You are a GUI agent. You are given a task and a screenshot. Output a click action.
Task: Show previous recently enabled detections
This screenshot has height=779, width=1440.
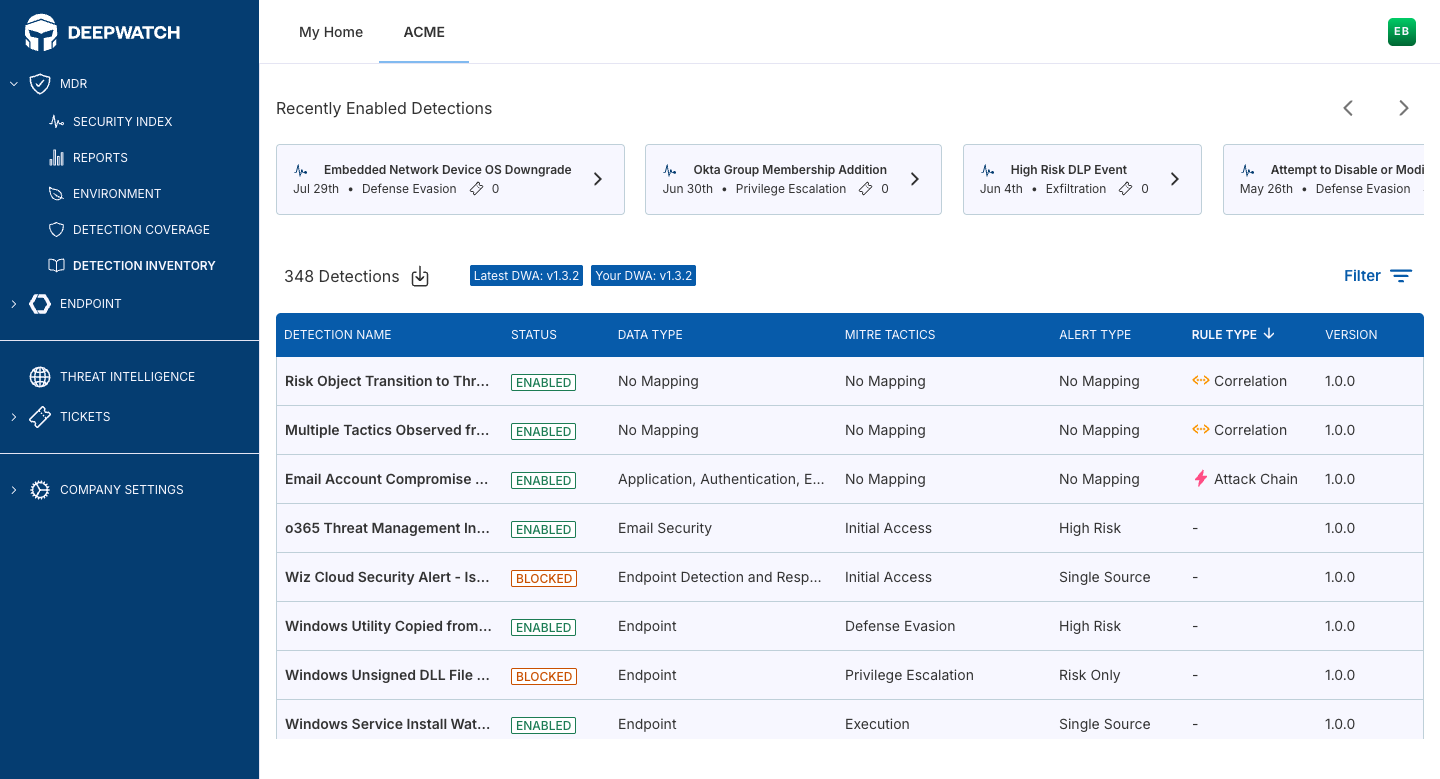[1348, 108]
